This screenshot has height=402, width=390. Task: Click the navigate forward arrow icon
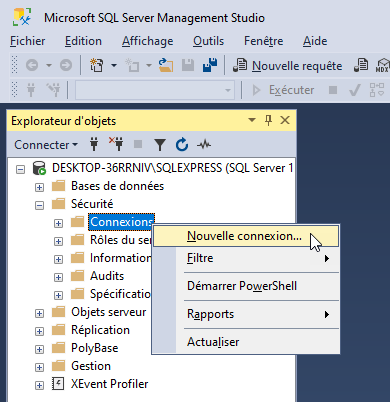(66, 65)
